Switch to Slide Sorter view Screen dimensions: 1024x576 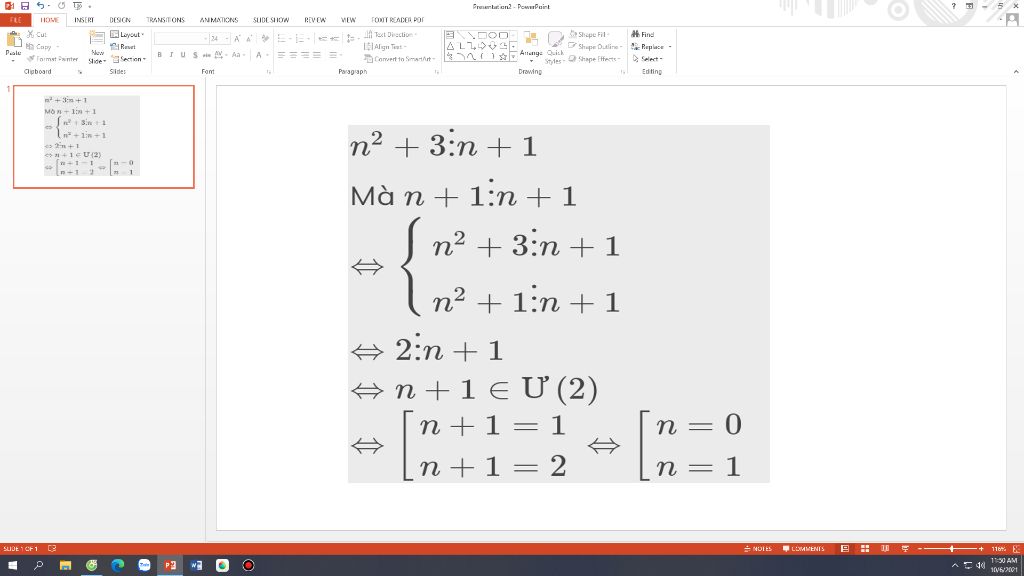865,549
